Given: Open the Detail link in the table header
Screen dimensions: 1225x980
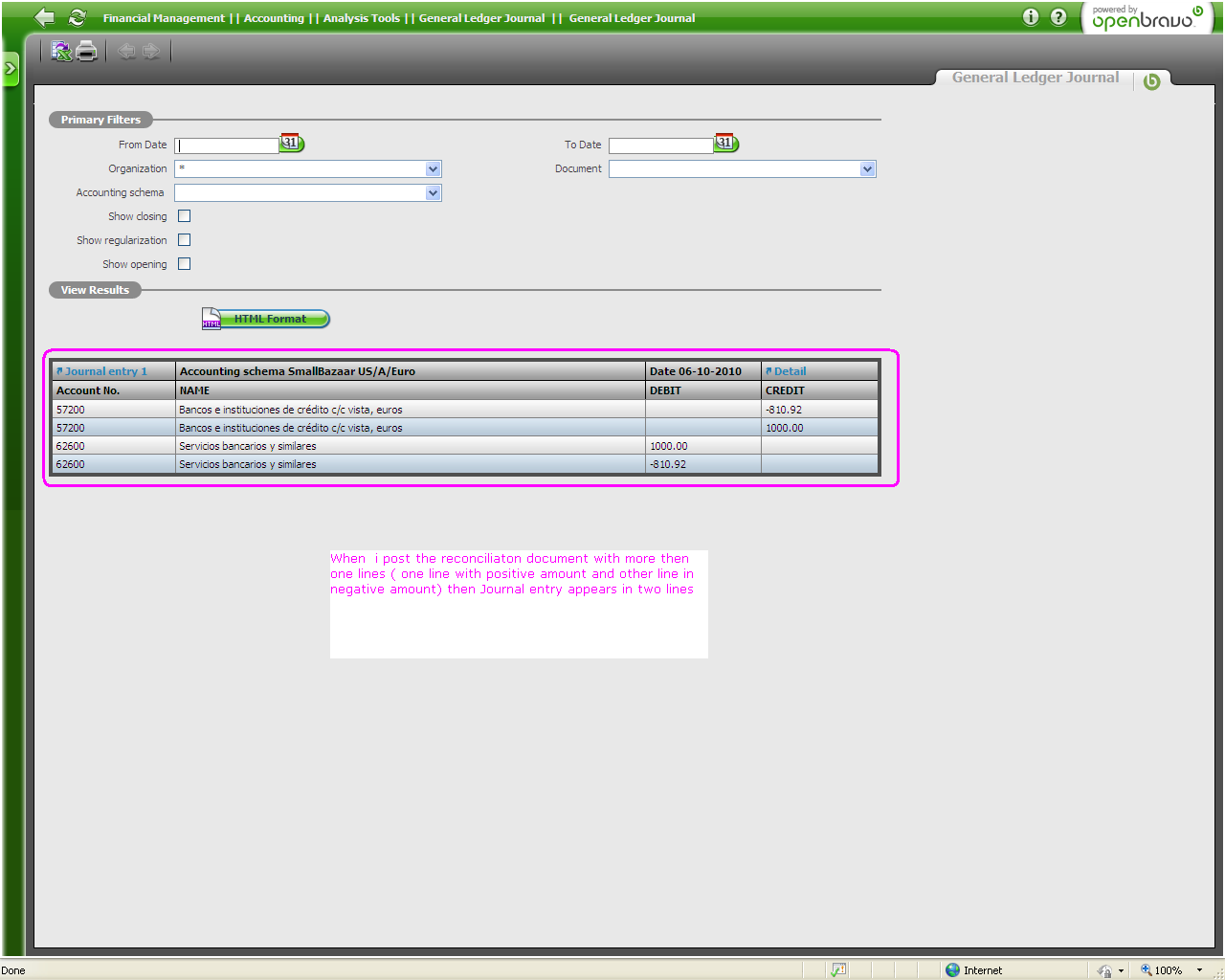Looking at the screenshot, I should pyautogui.click(x=786, y=371).
